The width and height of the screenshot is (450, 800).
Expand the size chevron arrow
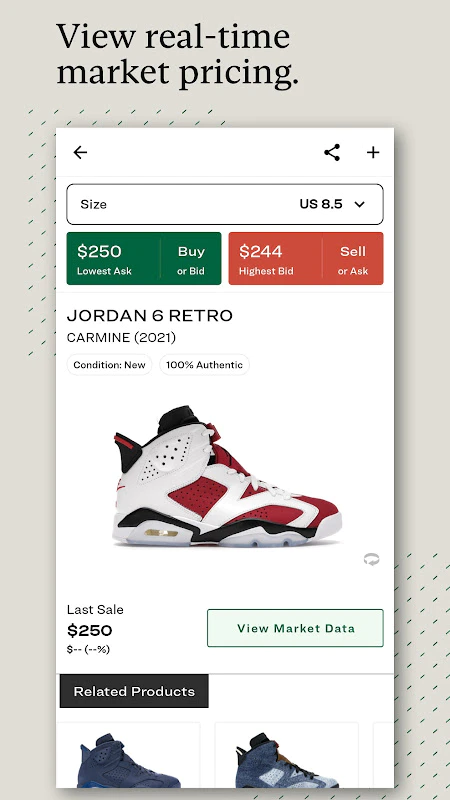[x=360, y=205]
